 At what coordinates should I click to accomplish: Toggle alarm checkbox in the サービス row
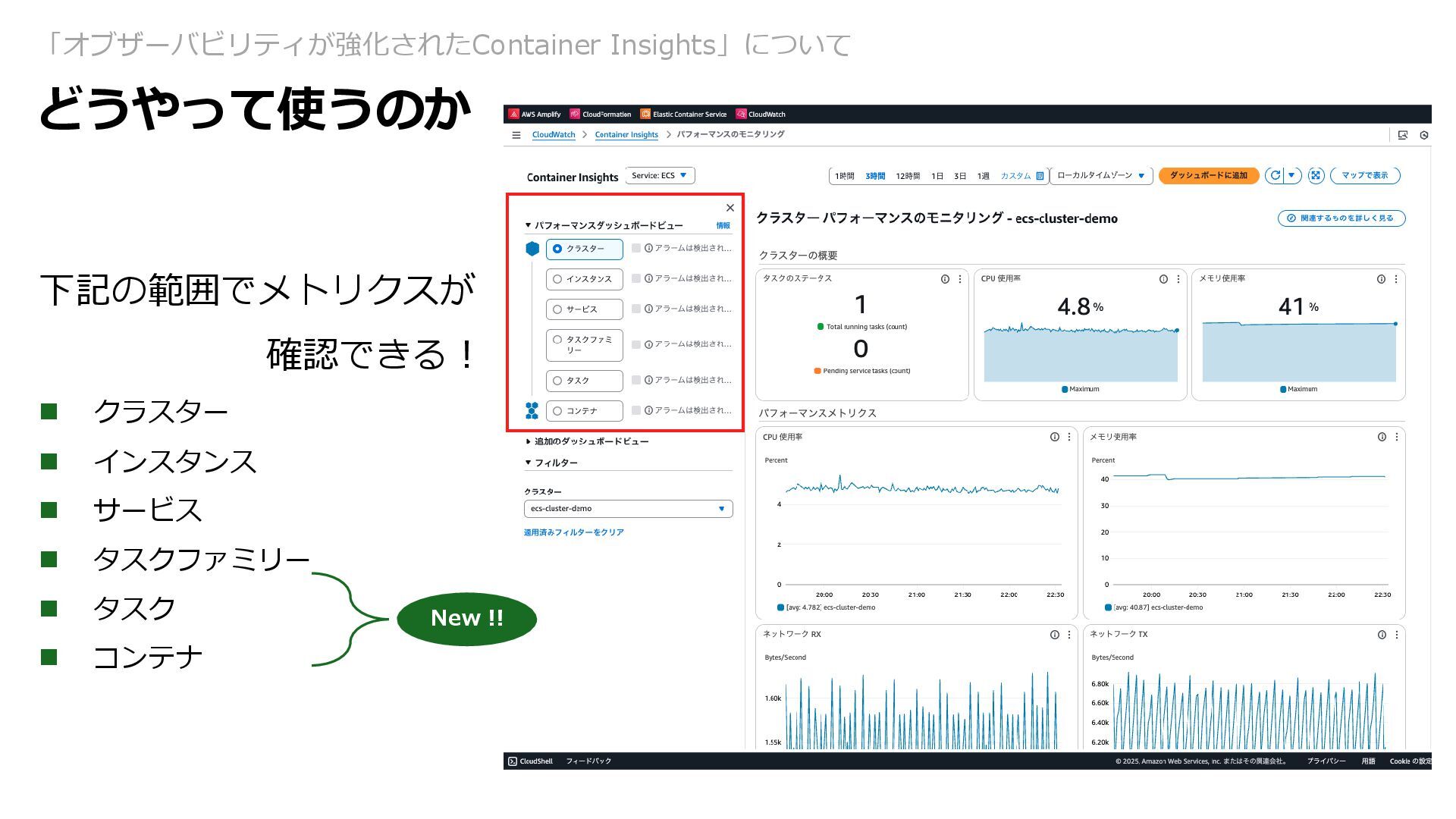(x=636, y=309)
